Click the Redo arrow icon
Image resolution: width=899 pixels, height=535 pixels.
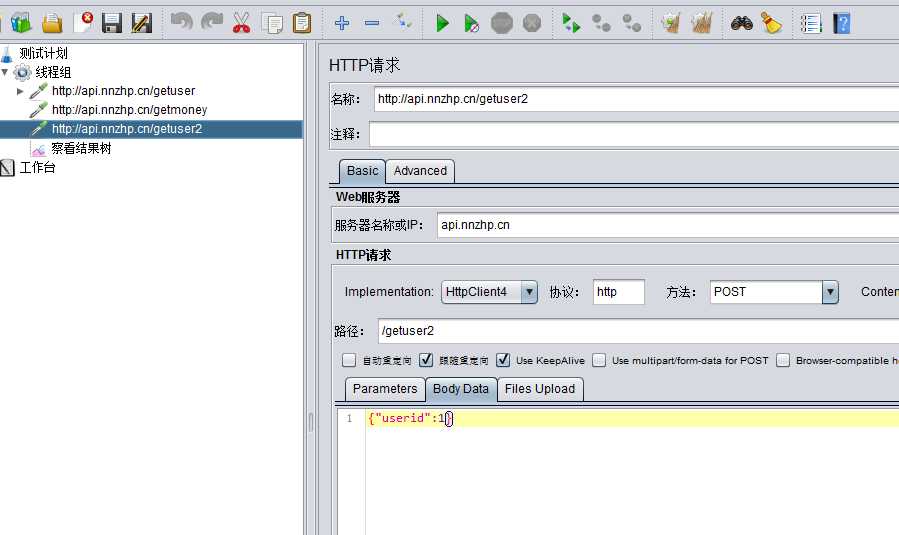point(212,23)
